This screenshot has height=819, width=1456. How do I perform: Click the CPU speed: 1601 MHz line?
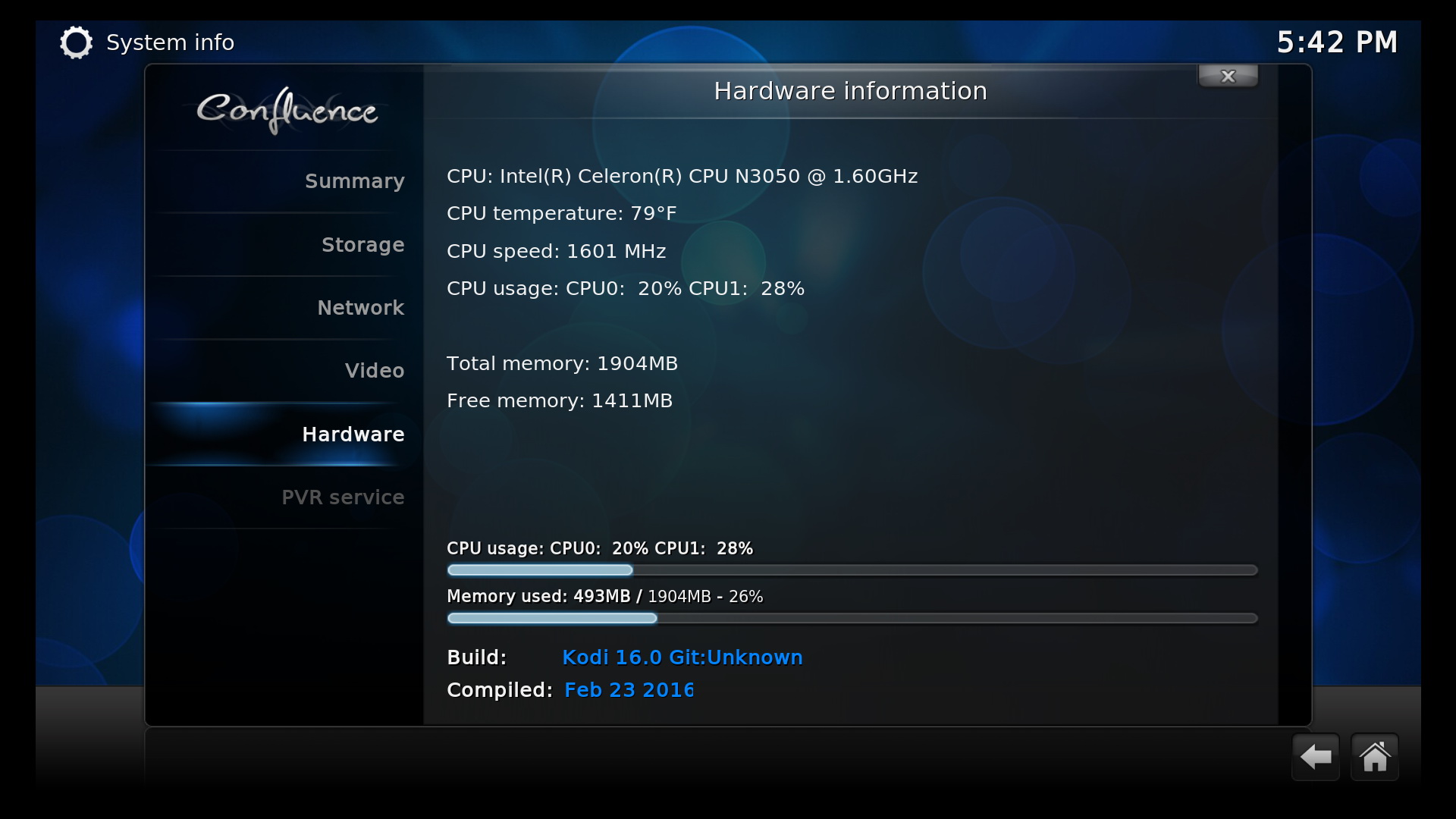[x=556, y=251]
